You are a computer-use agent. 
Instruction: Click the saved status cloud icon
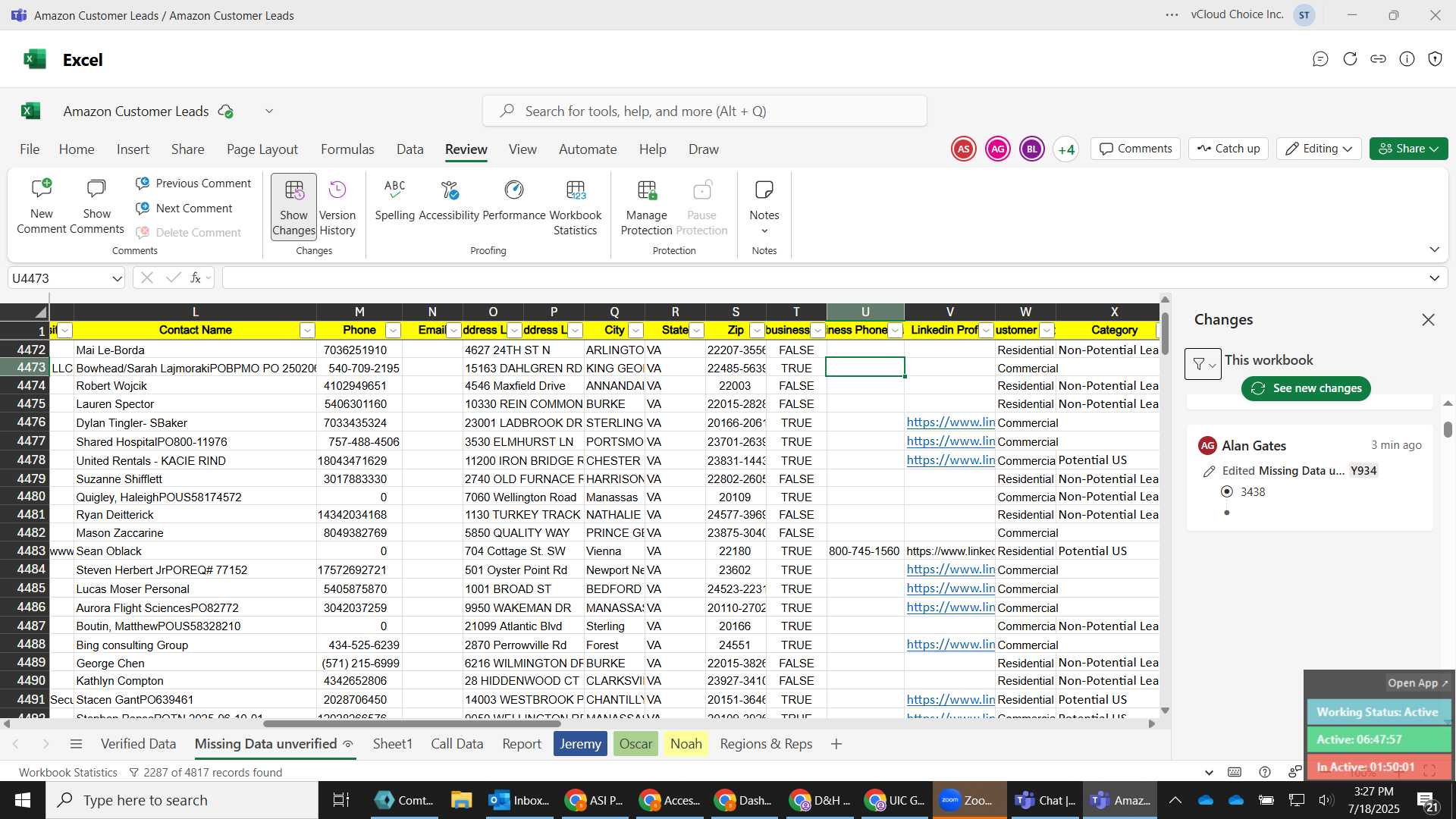click(x=225, y=111)
